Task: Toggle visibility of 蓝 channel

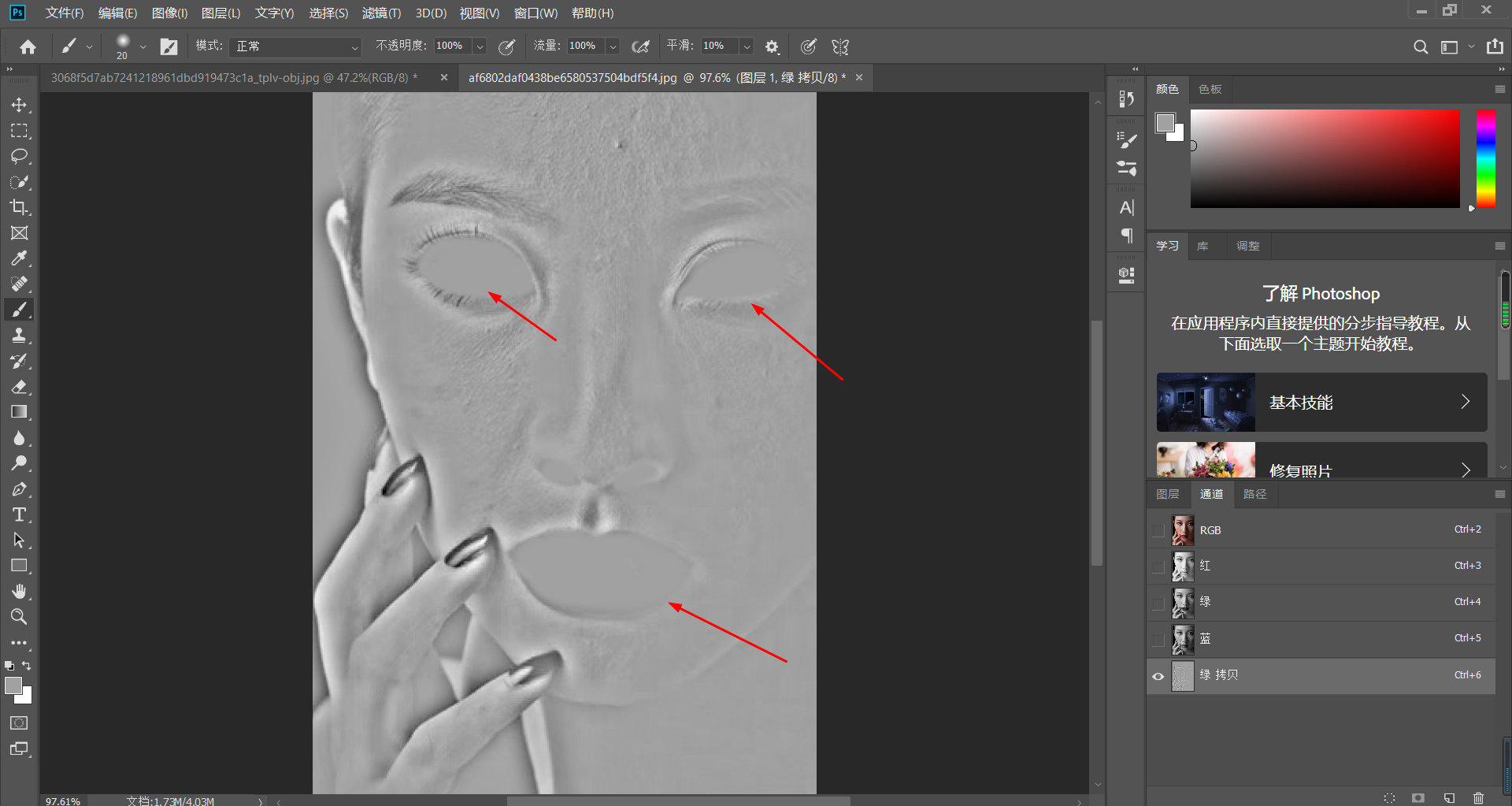Action: point(1158,640)
